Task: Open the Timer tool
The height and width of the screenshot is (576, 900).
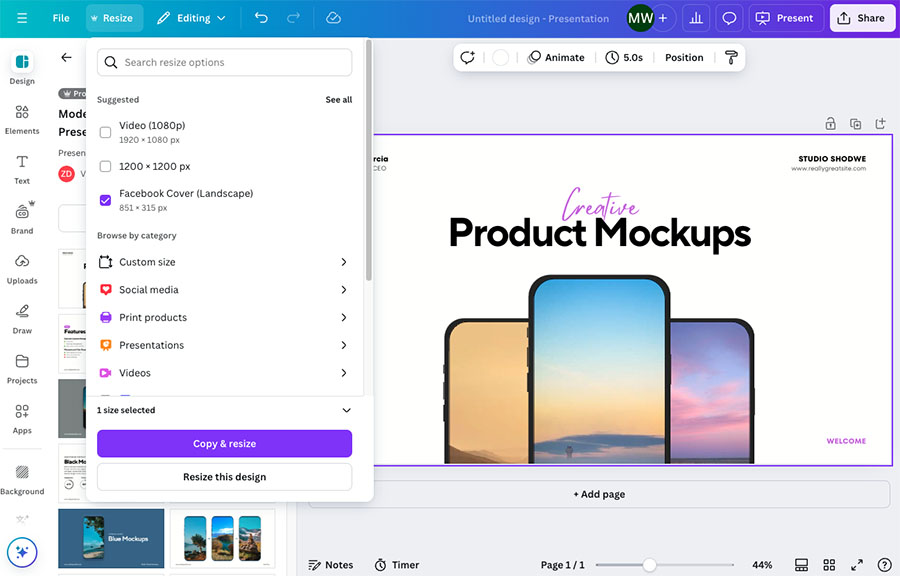Action: coord(397,565)
